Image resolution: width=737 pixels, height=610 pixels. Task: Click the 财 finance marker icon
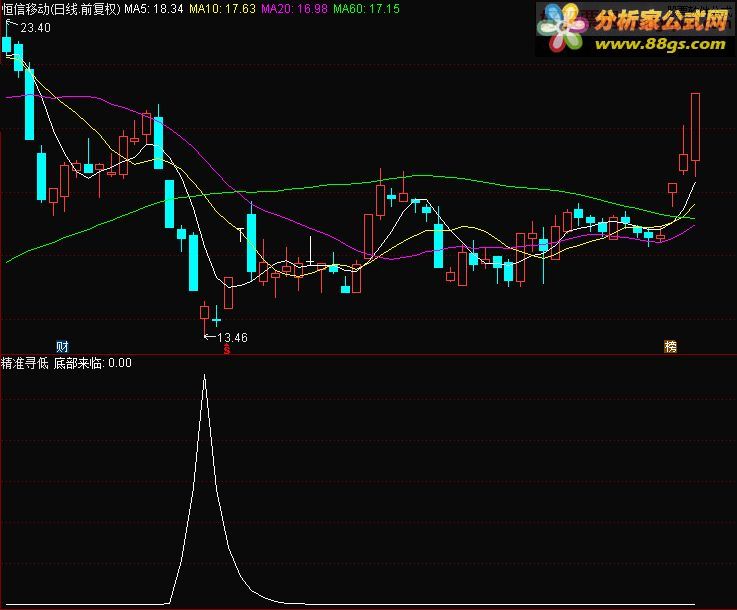click(63, 347)
